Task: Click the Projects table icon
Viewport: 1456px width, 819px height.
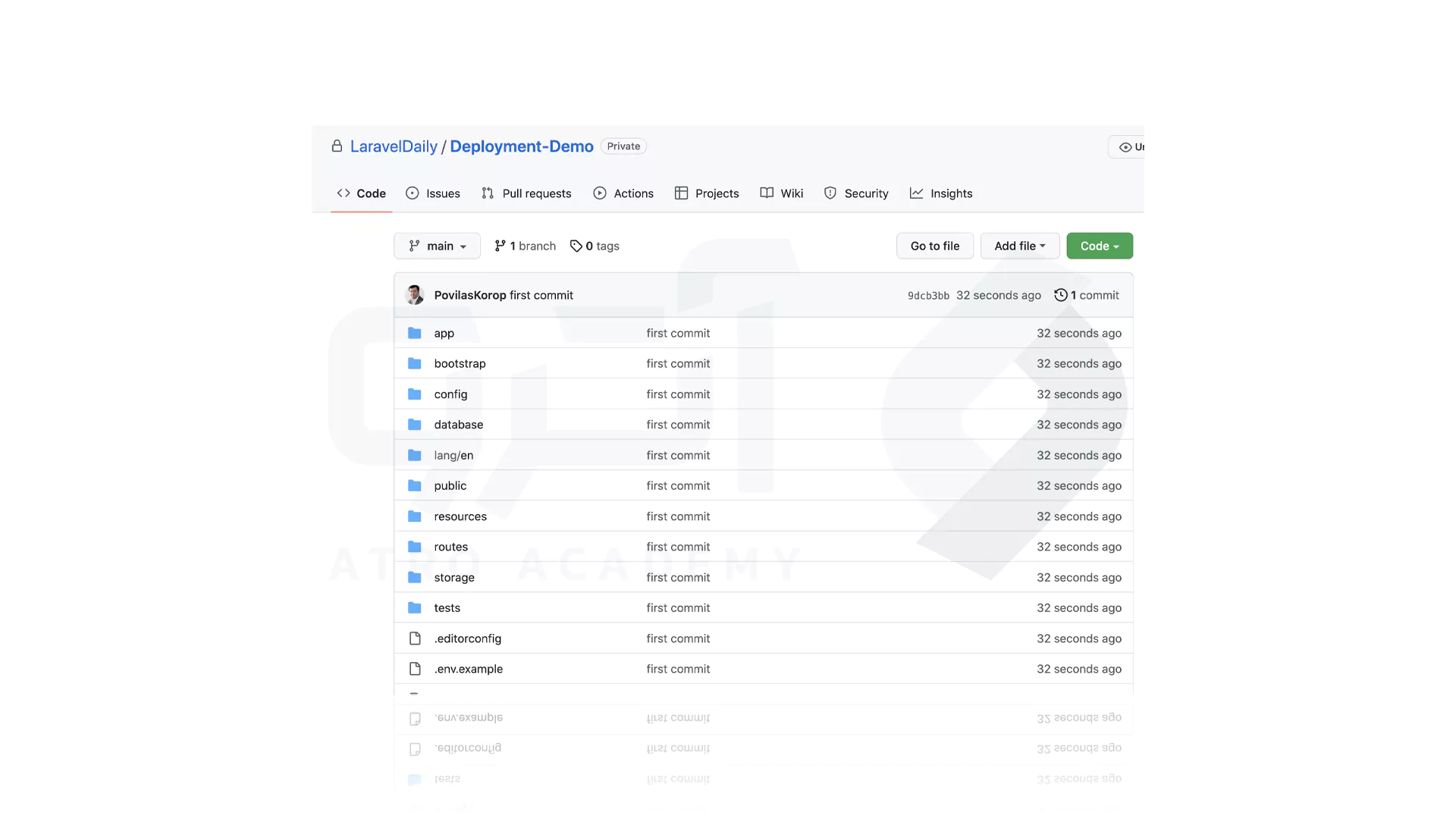Action: pyautogui.click(x=682, y=193)
